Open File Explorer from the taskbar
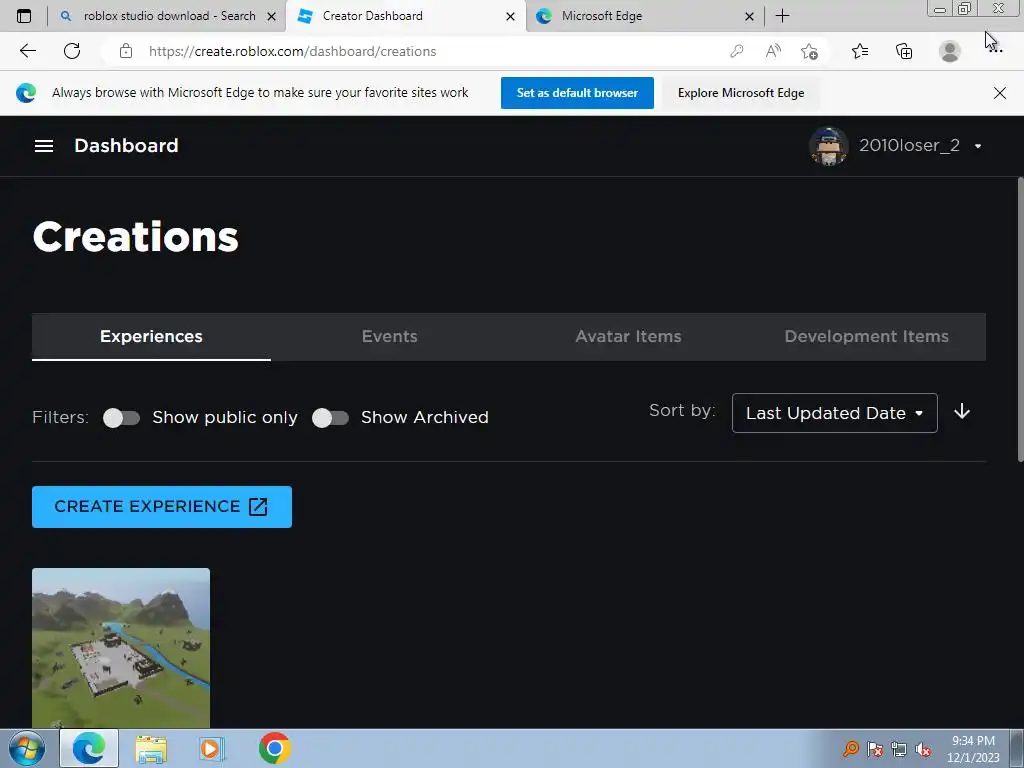The image size is (1024, 768). pyautogui.click(x=152, y=748)
